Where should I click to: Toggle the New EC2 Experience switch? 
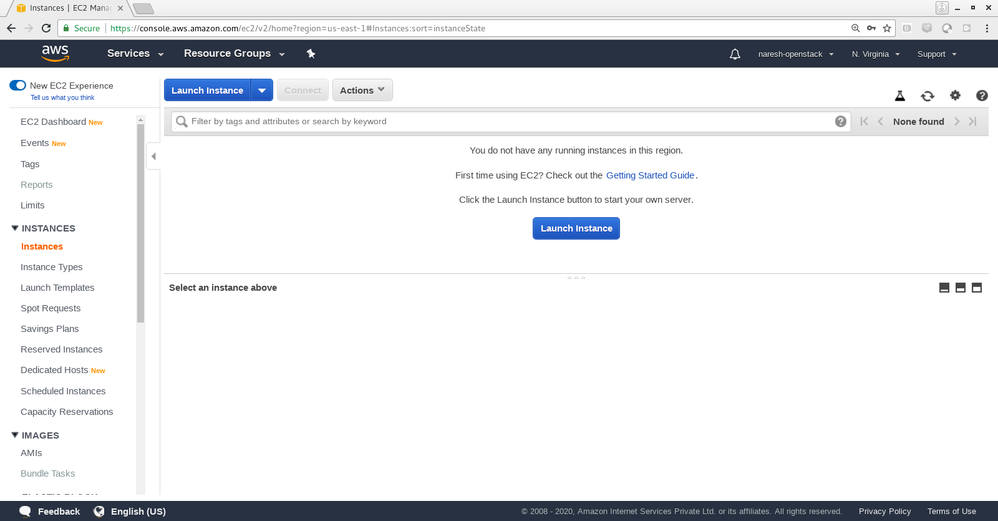(17, 86)
